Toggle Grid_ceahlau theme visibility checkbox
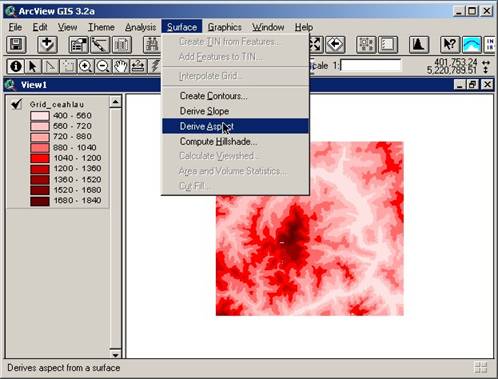The image size is (498, 379). (16, 104)
